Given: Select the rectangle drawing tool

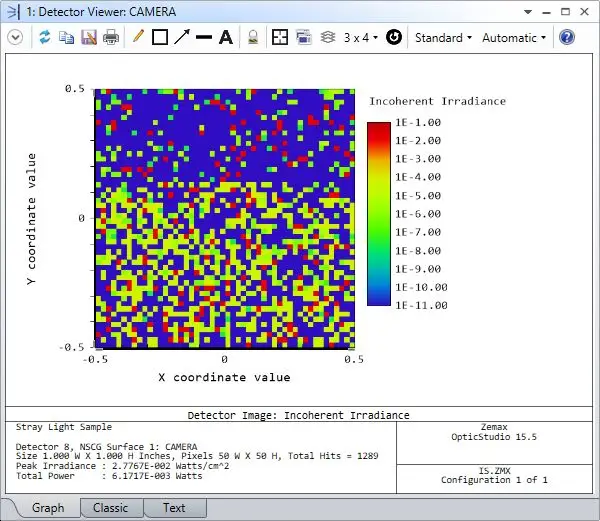Looking at the screenshot, I should click(x=159, y=37).
